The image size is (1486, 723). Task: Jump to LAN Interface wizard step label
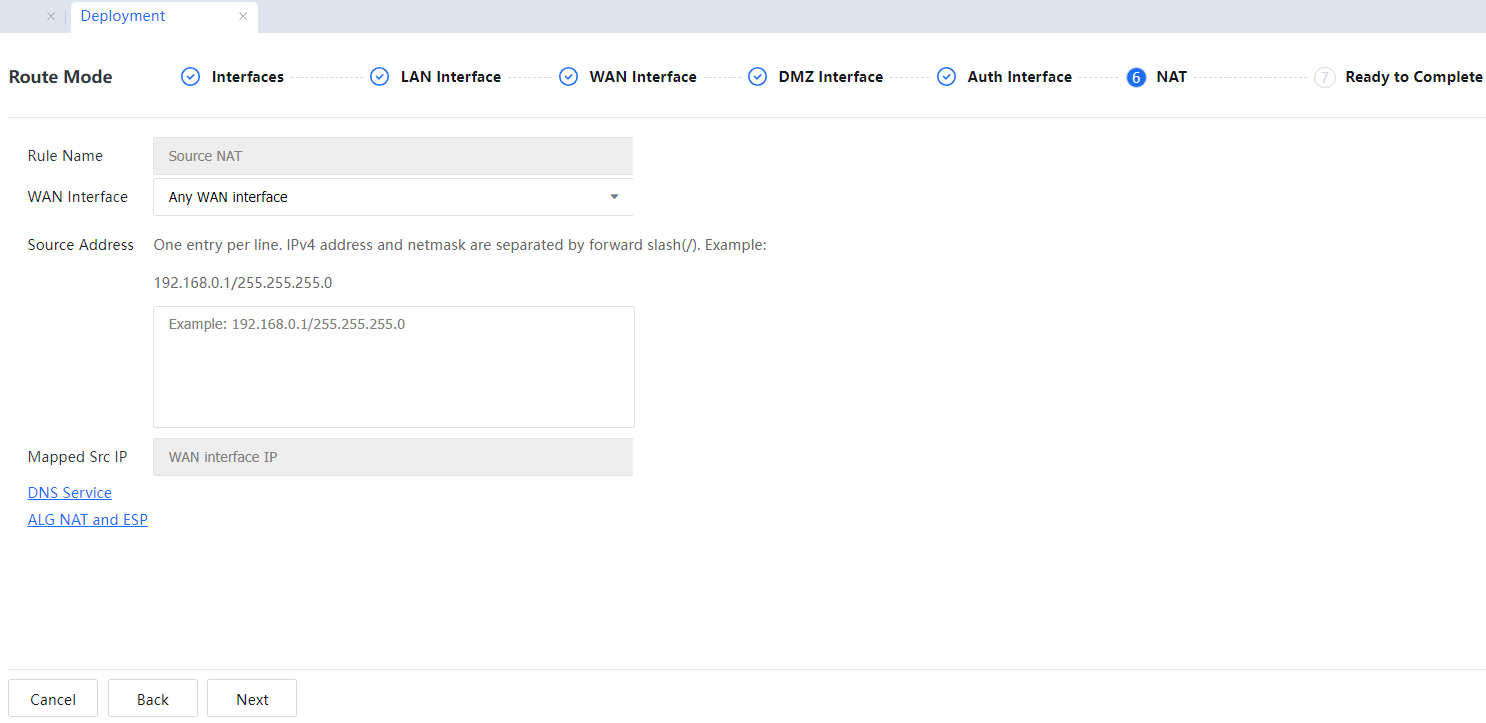(x=450, y=77)
